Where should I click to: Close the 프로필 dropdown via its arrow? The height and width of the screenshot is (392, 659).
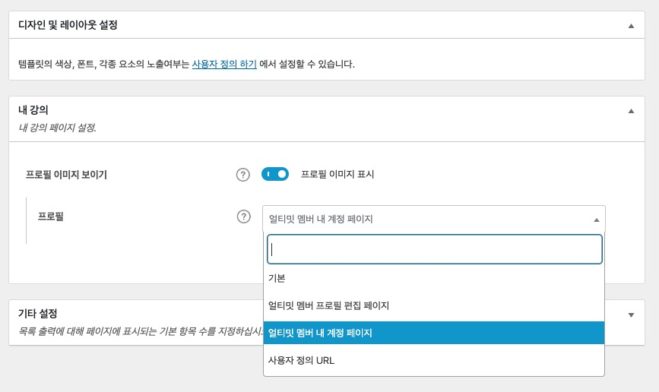click(596, 220)
